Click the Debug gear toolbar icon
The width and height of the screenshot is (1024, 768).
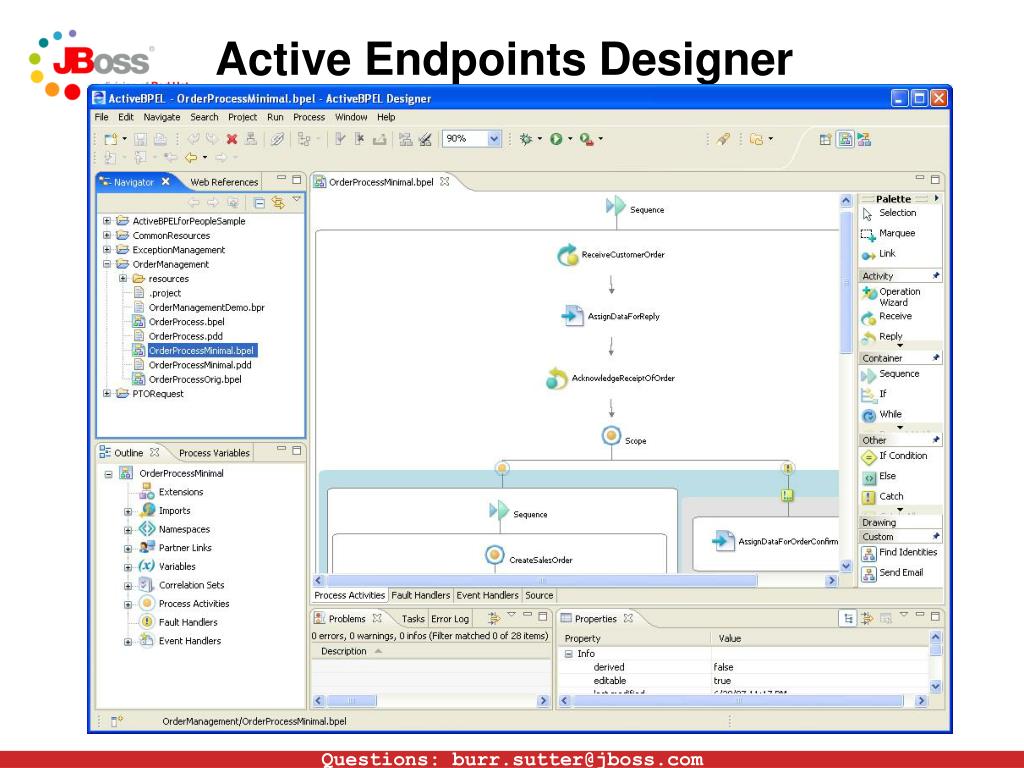(526, 139)
